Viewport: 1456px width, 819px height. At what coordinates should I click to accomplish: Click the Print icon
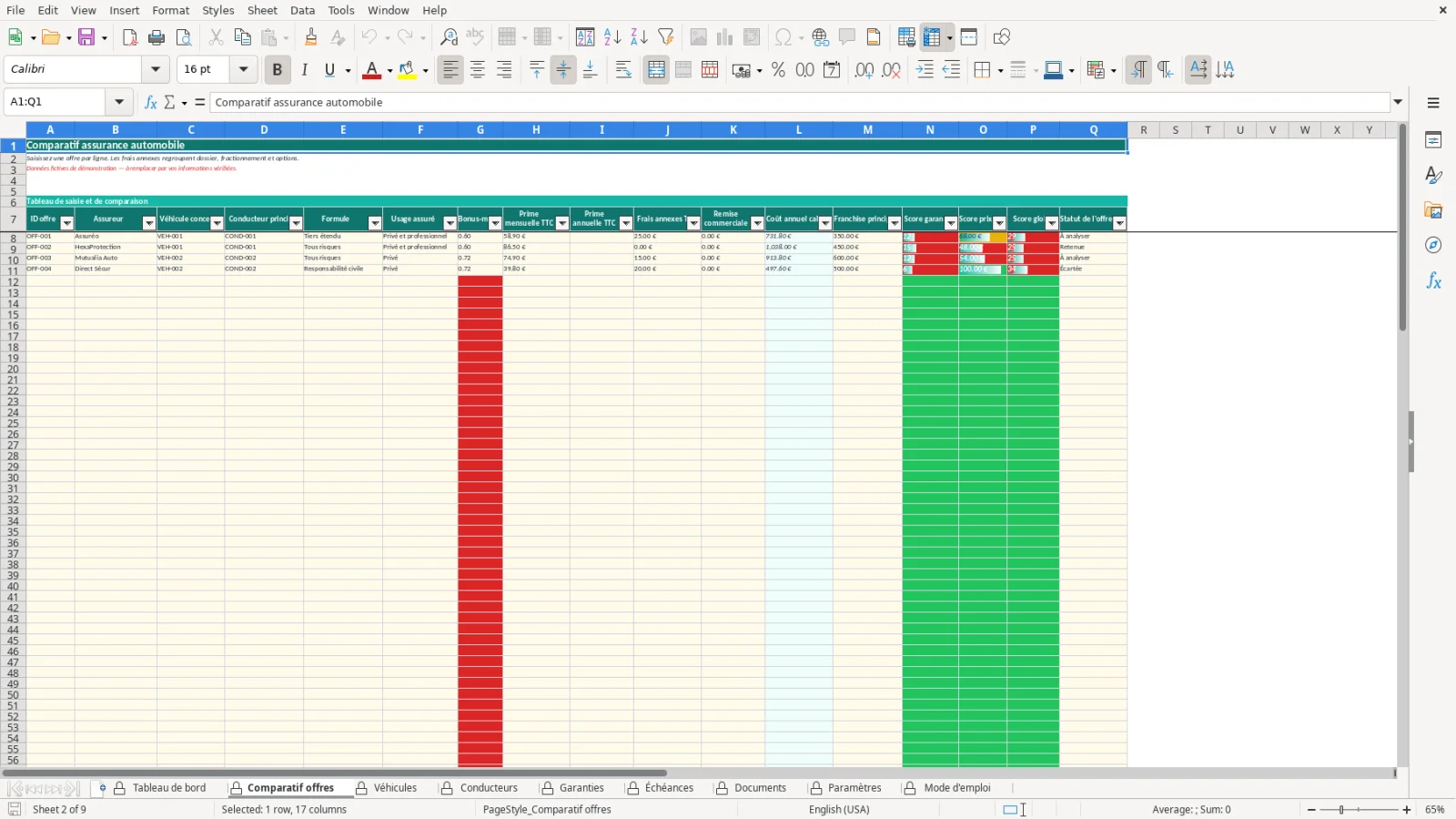[157, 37]
